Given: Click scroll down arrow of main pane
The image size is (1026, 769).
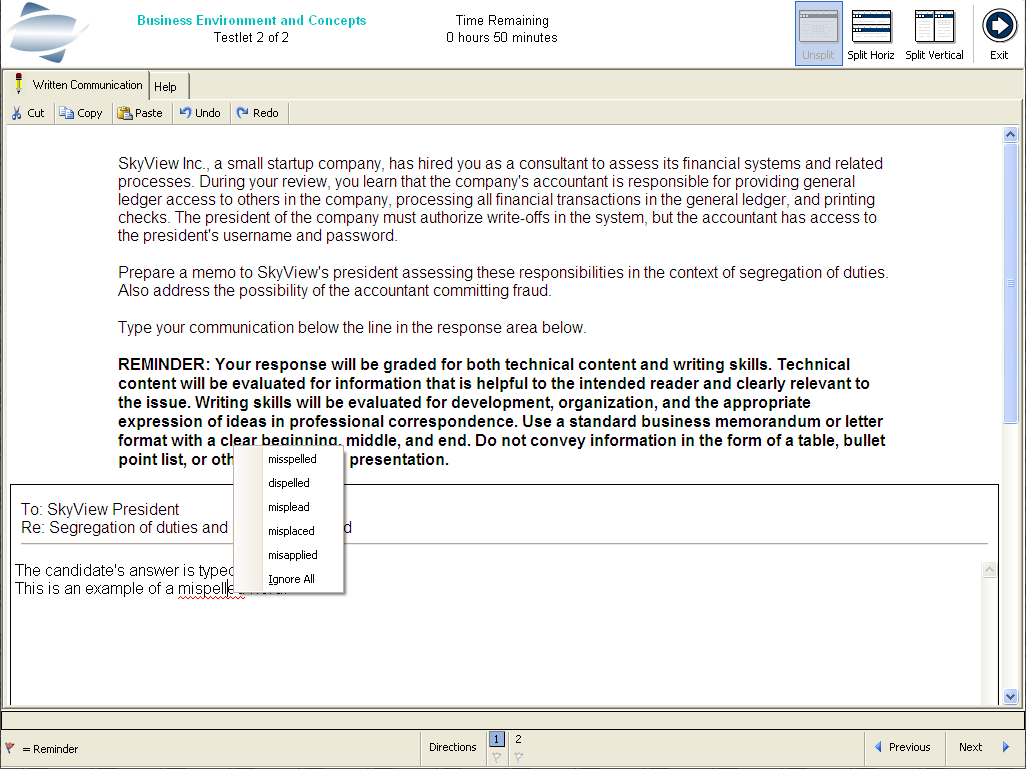Looking at the screenshot, I should [x=1010, y=697].
